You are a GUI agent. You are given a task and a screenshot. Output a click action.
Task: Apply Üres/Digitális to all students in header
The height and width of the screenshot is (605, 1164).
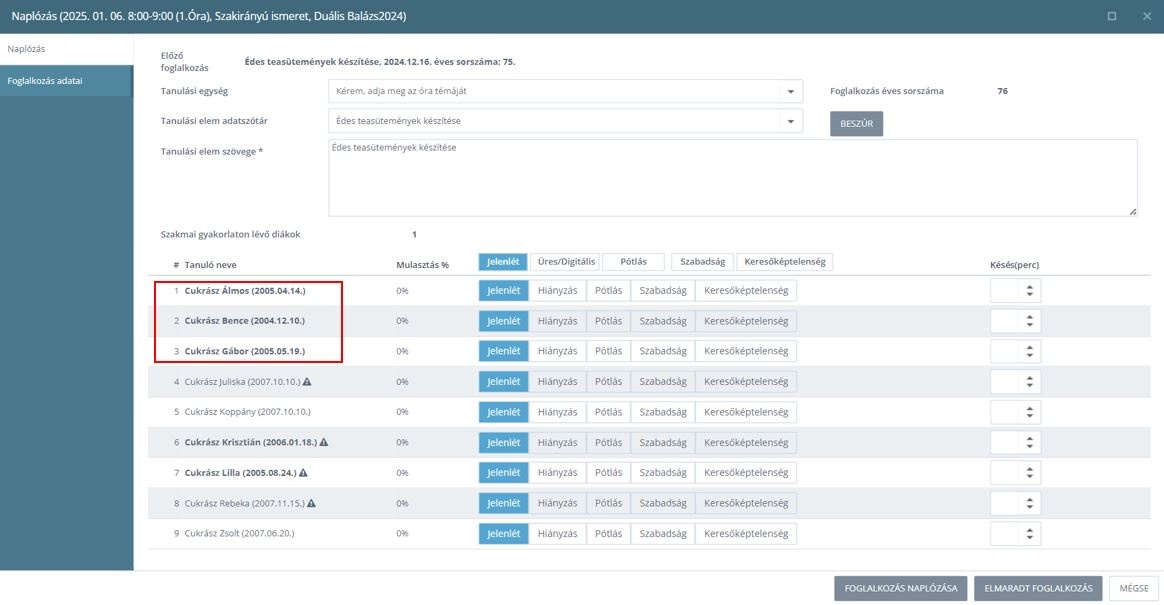tap(566, 261)
